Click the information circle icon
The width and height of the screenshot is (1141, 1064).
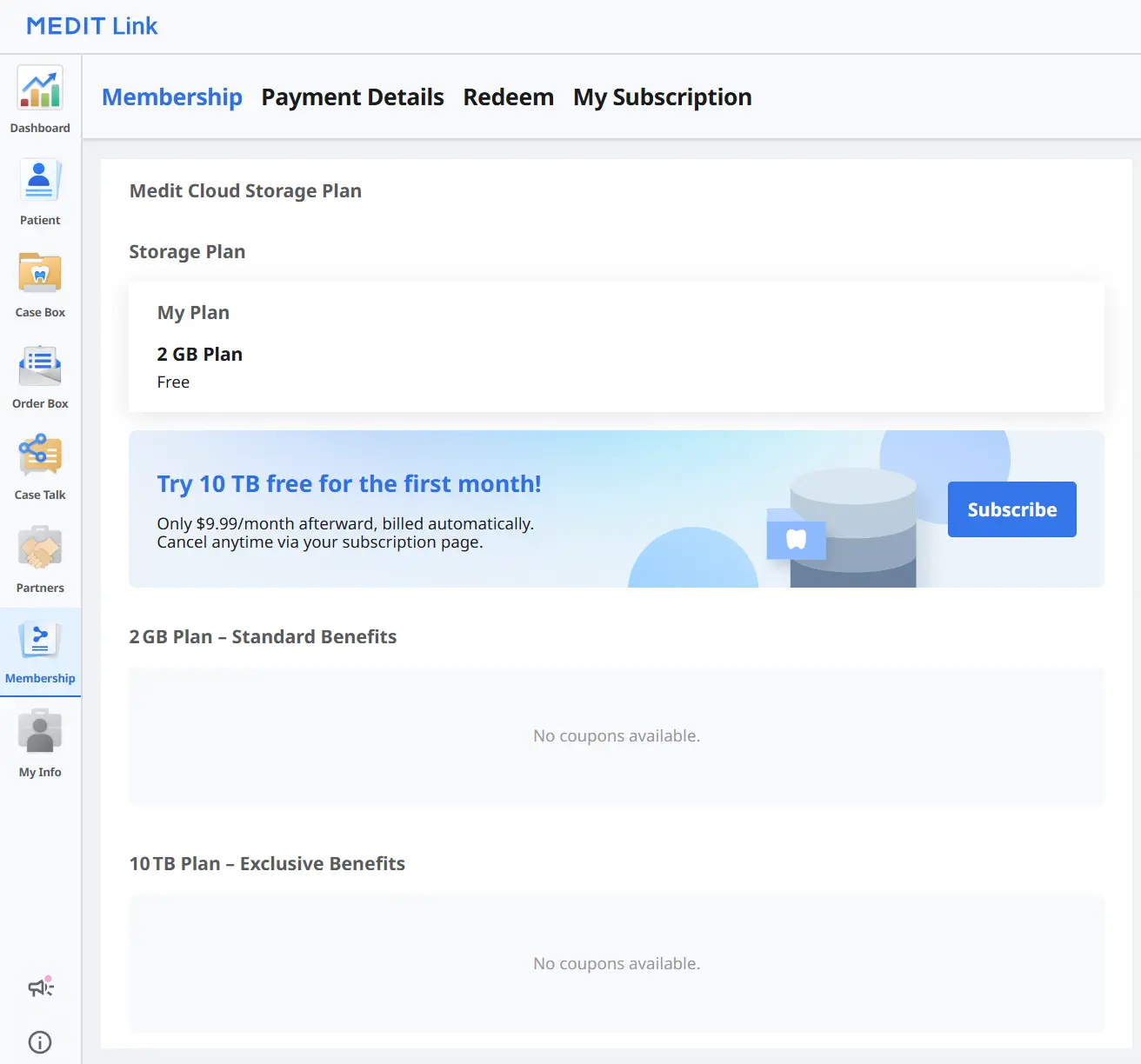point(40,1041)
